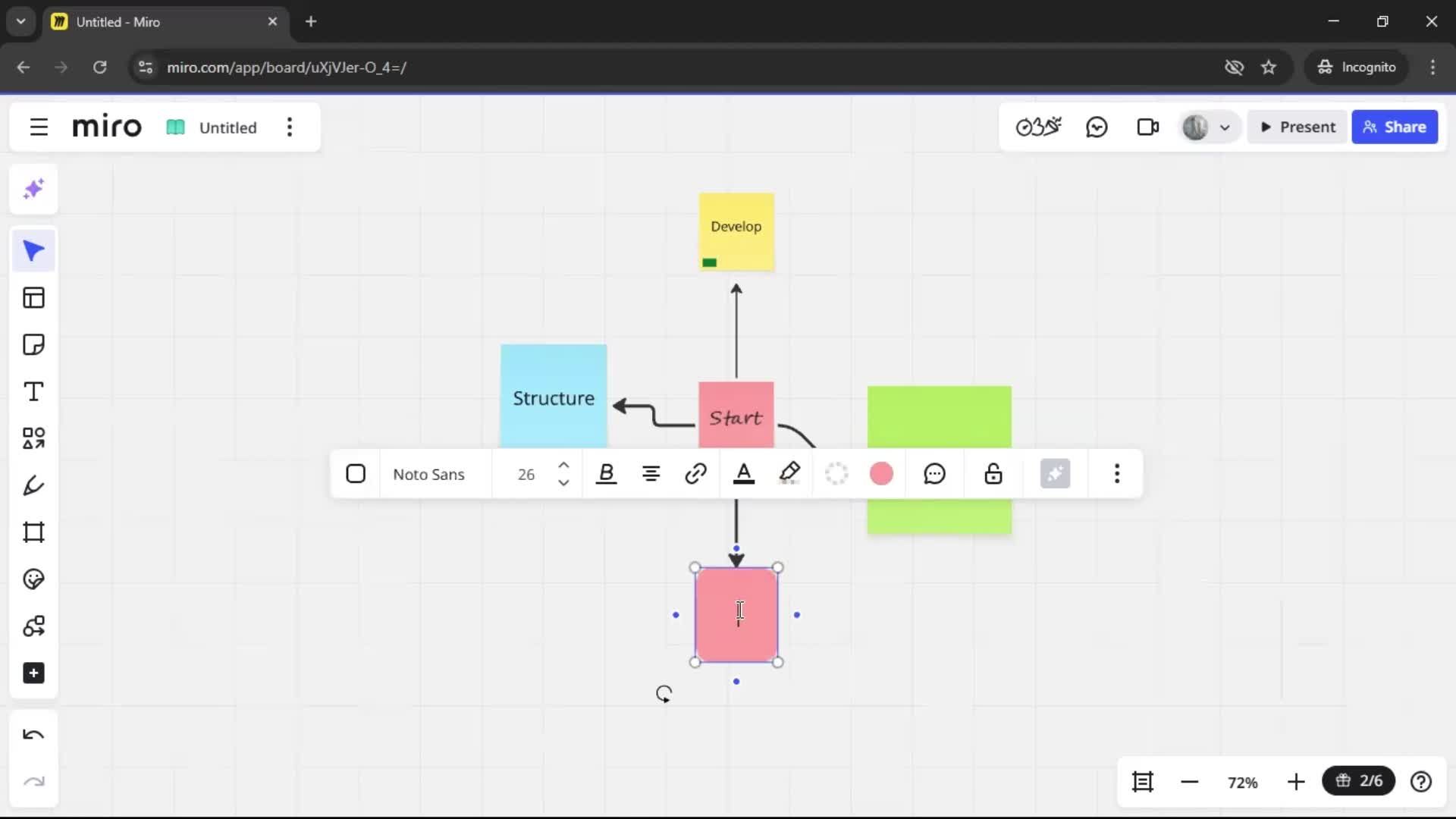Select the Frame tool in sidebar

click(33, 532)
